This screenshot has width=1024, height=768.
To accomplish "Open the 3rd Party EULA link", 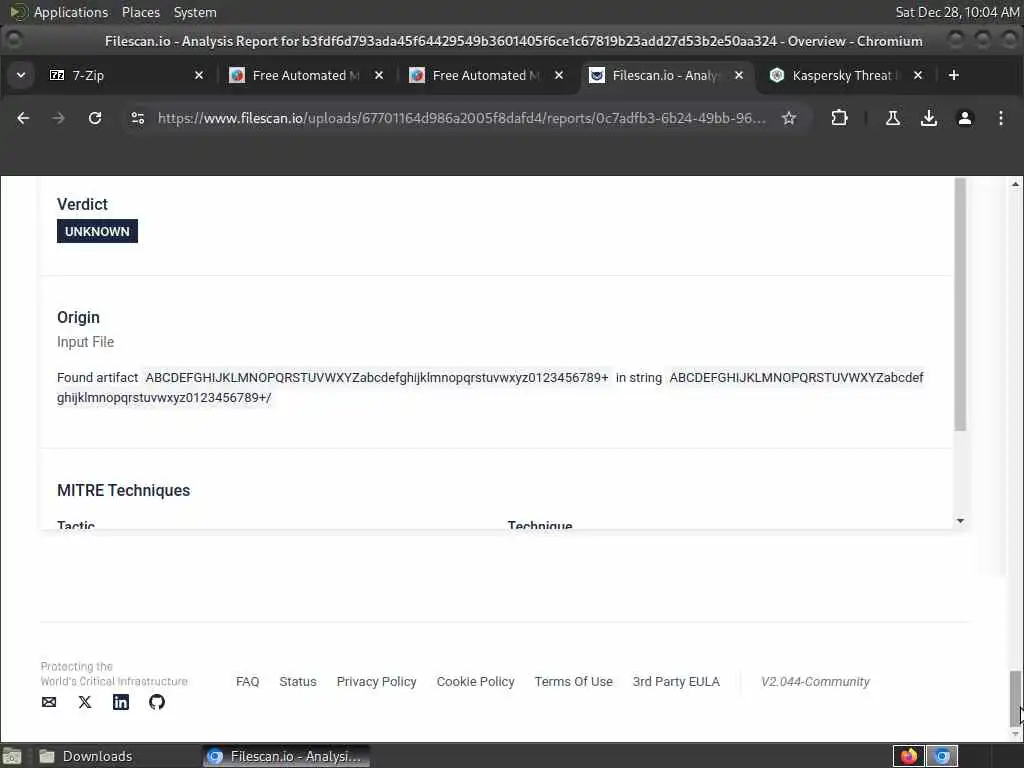I will [676, 682].
